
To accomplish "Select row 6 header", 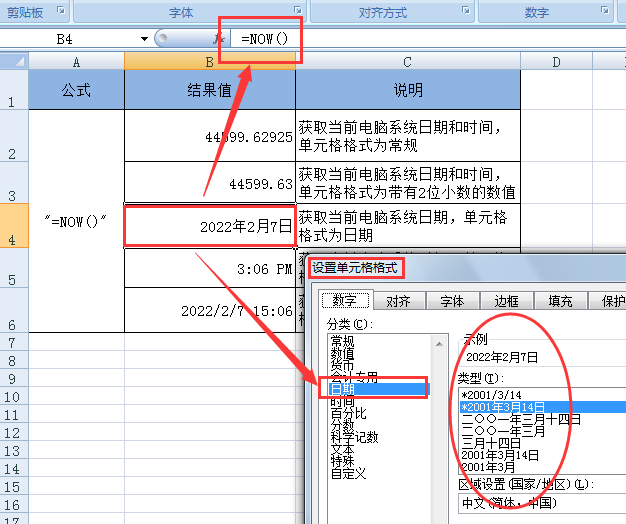I will [14, 310].
